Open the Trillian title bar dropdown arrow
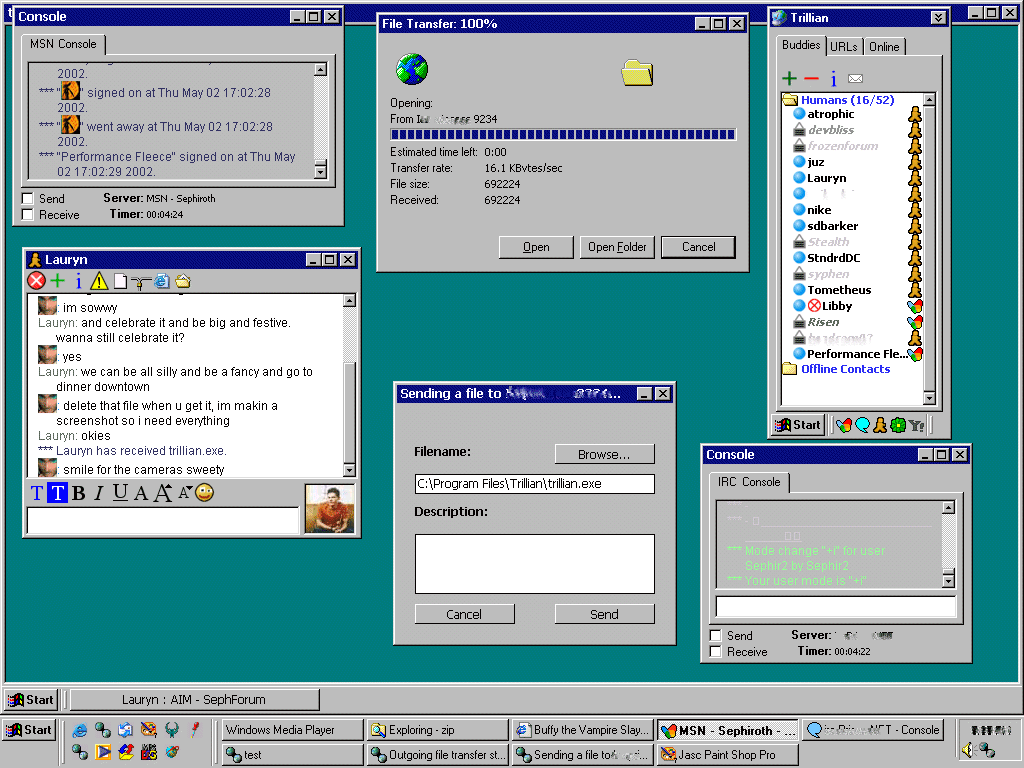The height and width of the screenshot is (768, 1024). [x=938, y=18]
